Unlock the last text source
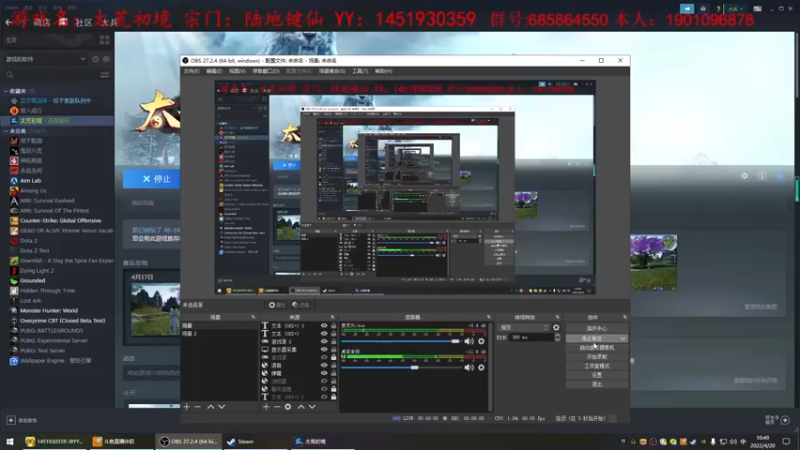This screenshot has width=800, height=450. tap(334, 396)
